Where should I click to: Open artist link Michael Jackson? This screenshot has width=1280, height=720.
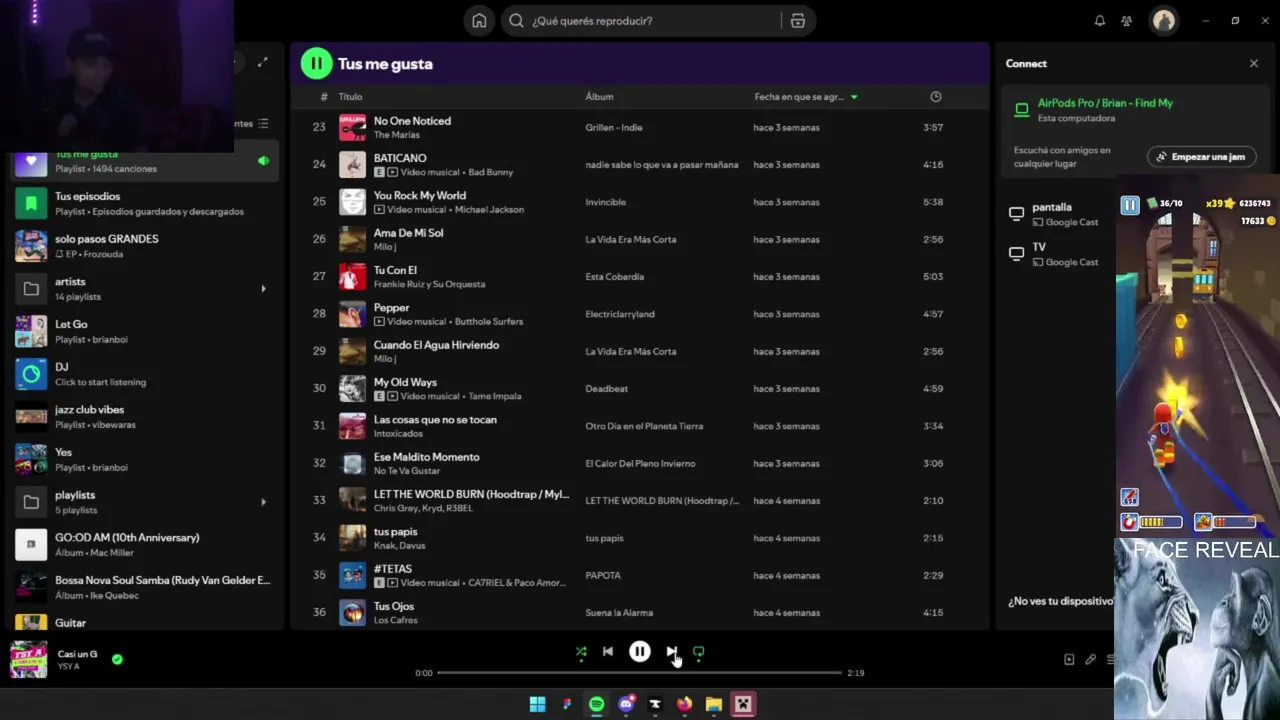coord(489,209)
